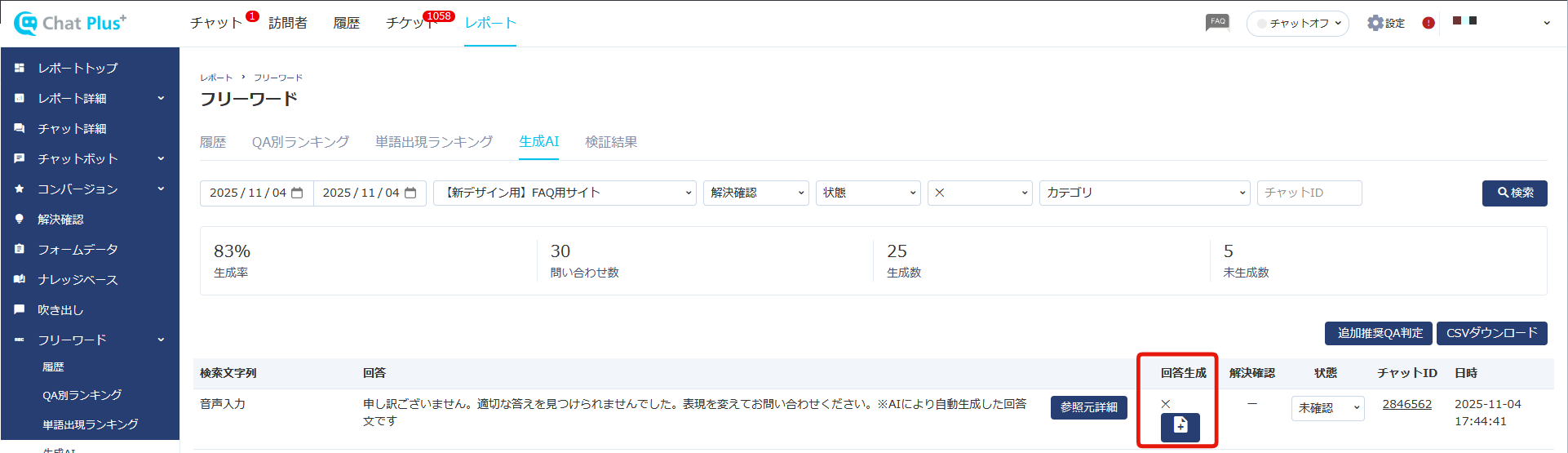1568x453 pixels.
Task: Click the Chat Plus logo
Action: pyautogui.click(x=70, y=23)
